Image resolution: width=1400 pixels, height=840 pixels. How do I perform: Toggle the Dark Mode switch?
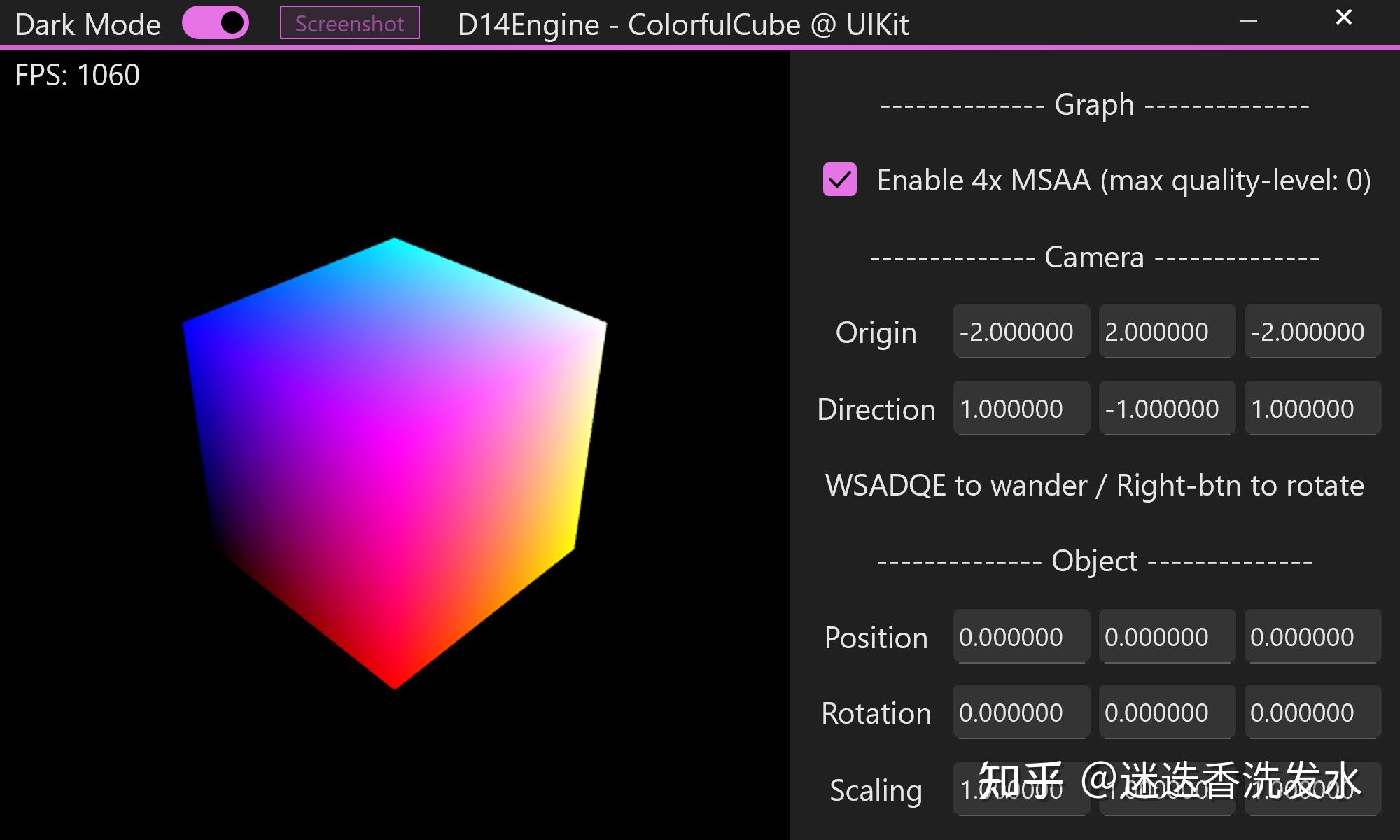click(217, 22)
